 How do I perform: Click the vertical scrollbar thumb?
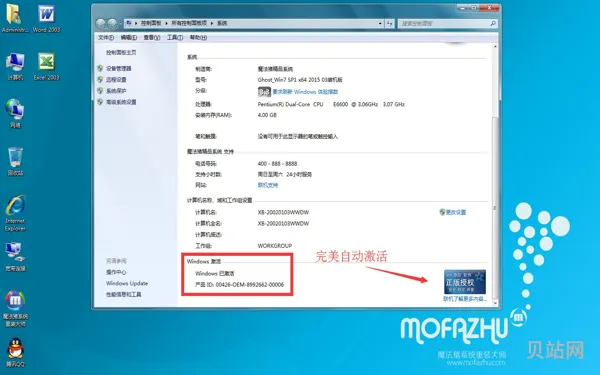(495, 208)
